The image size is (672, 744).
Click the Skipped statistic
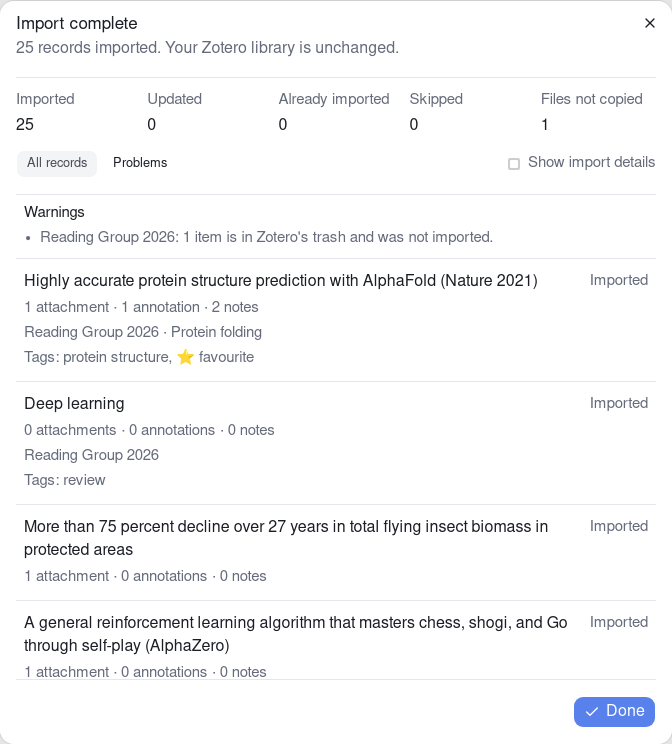click(436, 112)
